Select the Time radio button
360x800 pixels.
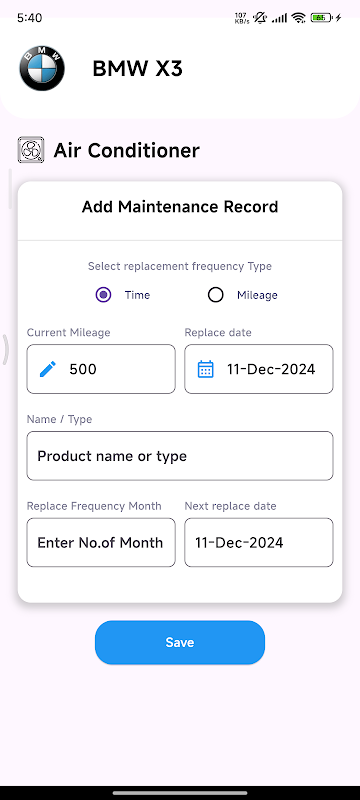(x=104, y=295)
